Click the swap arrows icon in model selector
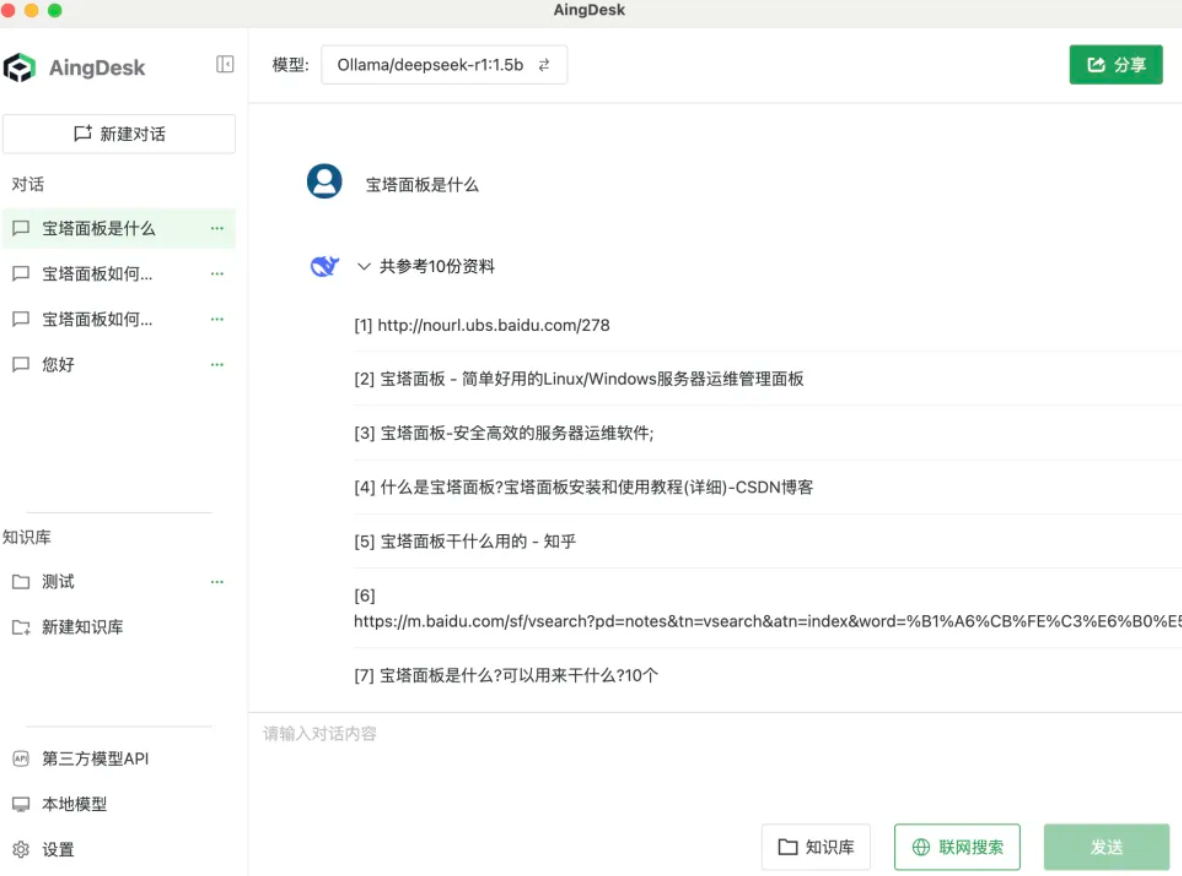 (544, 65)
